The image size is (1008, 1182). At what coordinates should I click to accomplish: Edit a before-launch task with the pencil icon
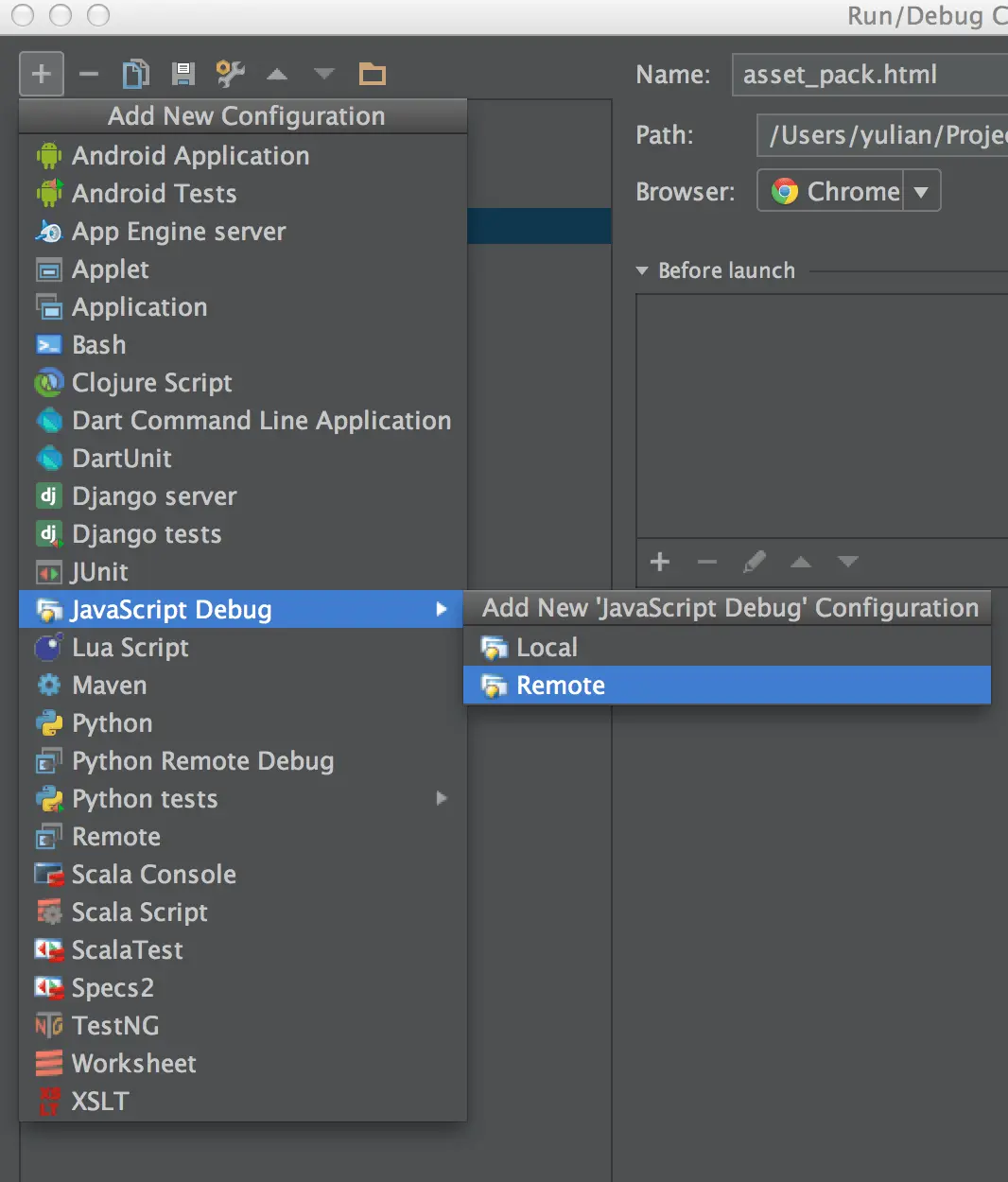[754, 562]
